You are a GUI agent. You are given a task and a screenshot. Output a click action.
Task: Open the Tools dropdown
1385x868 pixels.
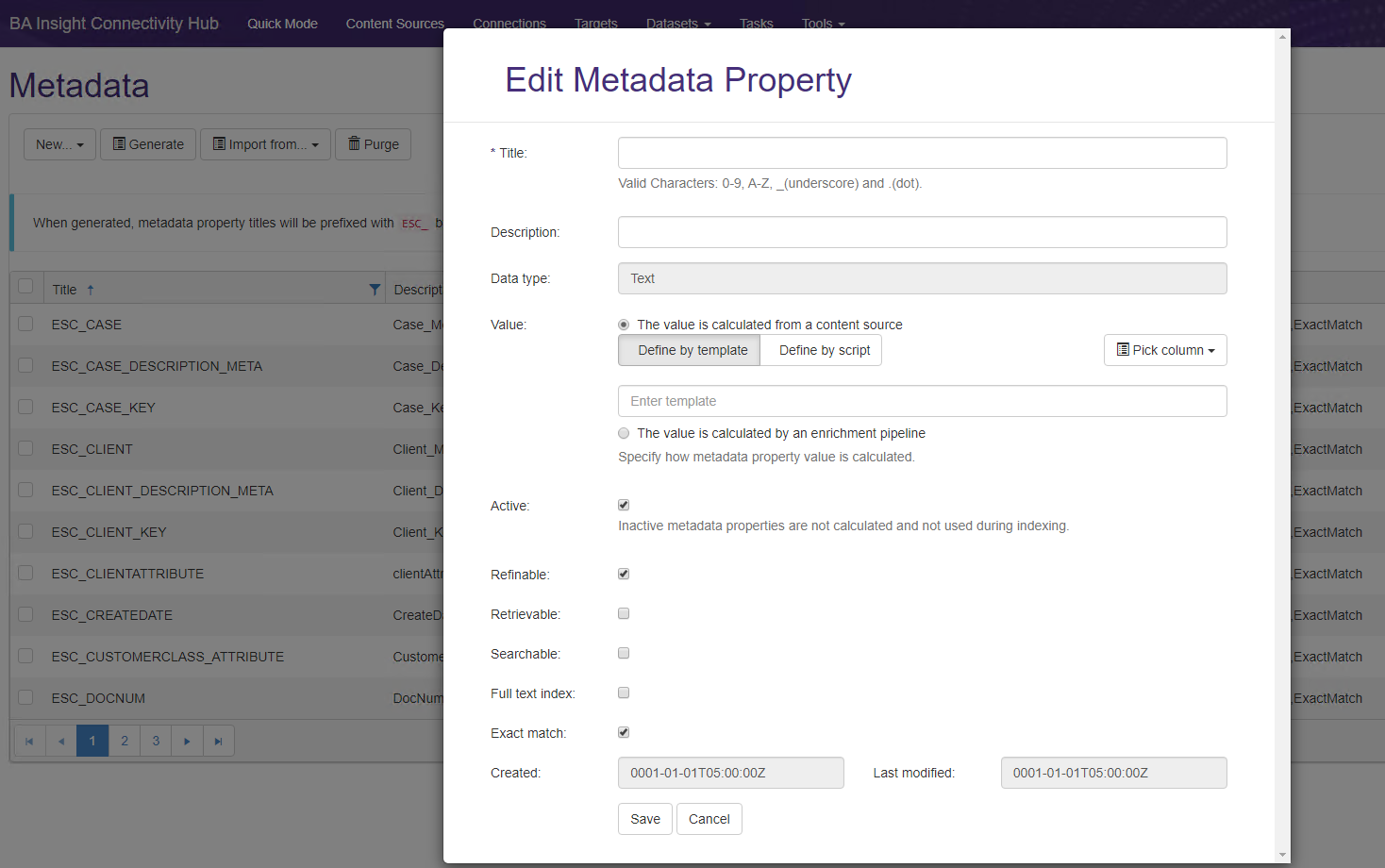coord(822,23)
